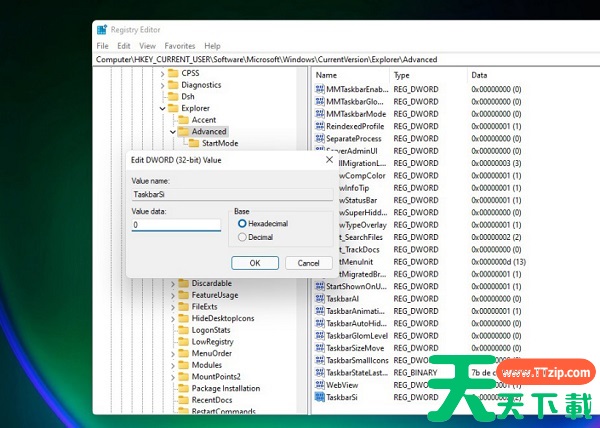600x428 pixels.
Task: Expand the FileExts tree node
Action: [173, 307]
